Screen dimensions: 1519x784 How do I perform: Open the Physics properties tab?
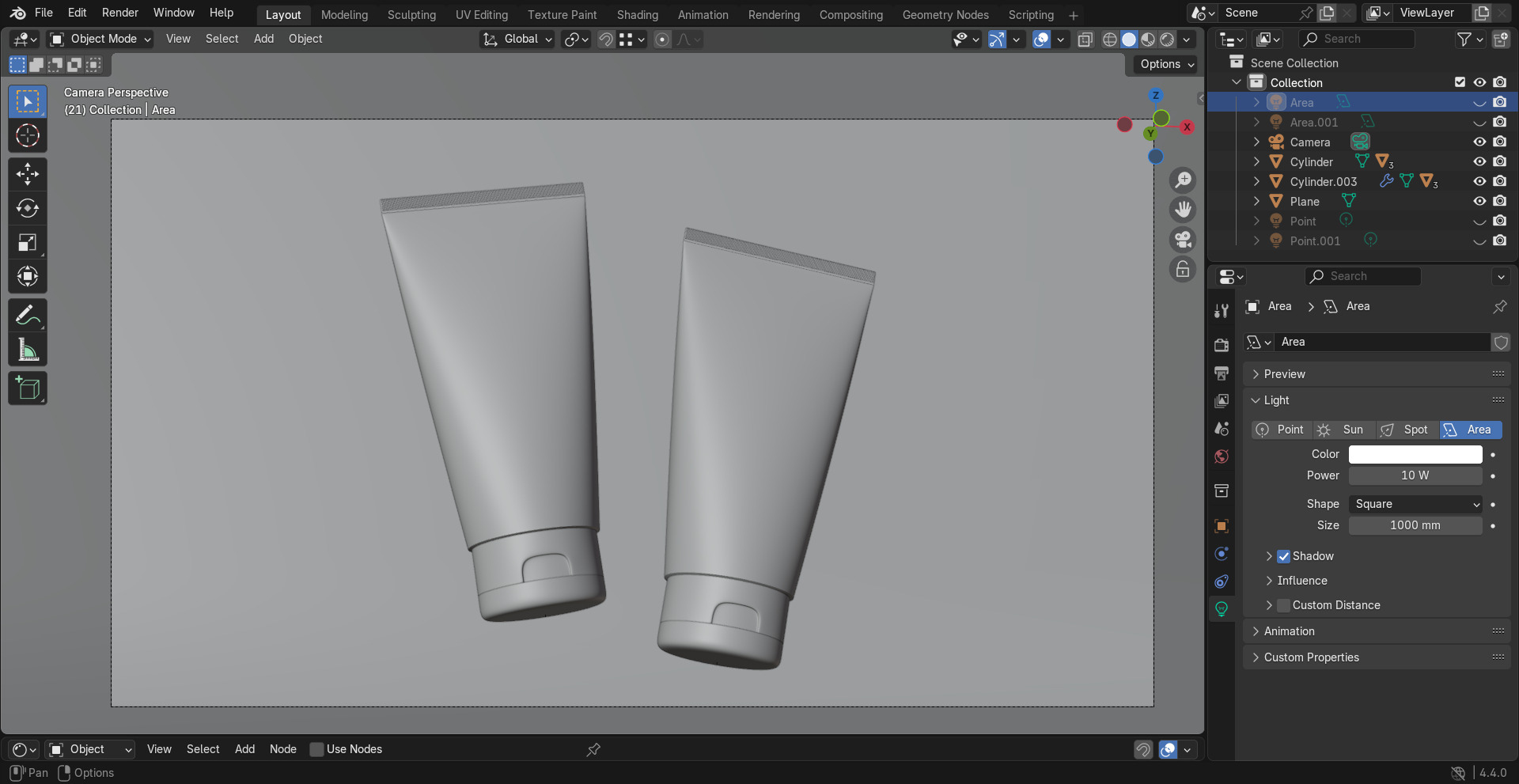point(1222,554)
